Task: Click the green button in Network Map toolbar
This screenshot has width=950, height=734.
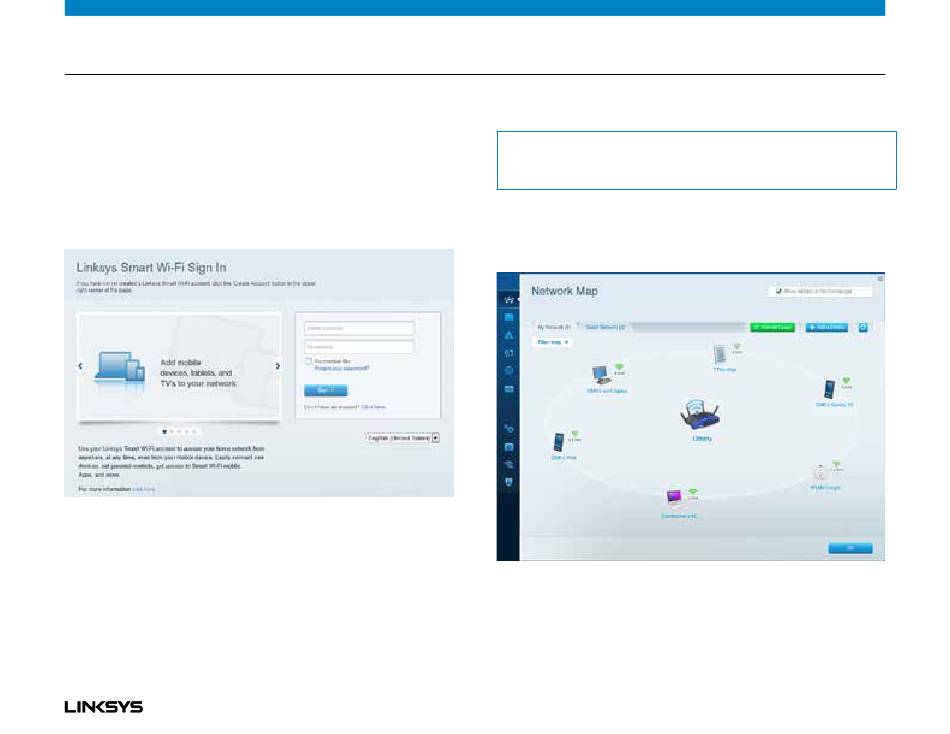Action: point(772,327)
